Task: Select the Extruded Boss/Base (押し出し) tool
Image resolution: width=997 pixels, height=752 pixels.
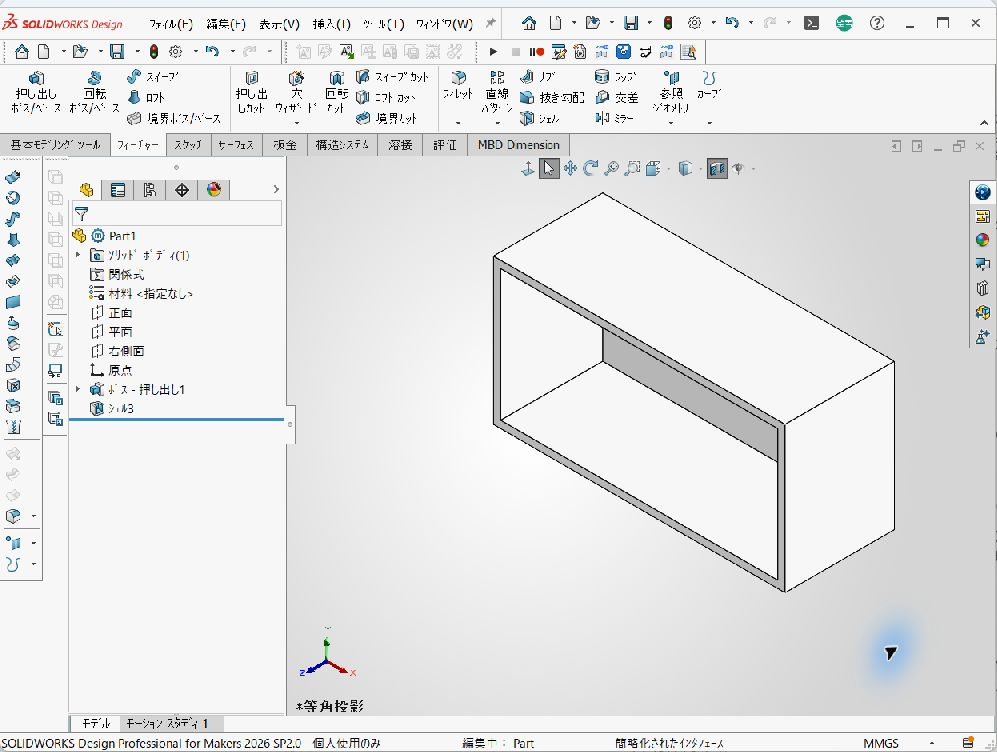Action: point(36,92)
